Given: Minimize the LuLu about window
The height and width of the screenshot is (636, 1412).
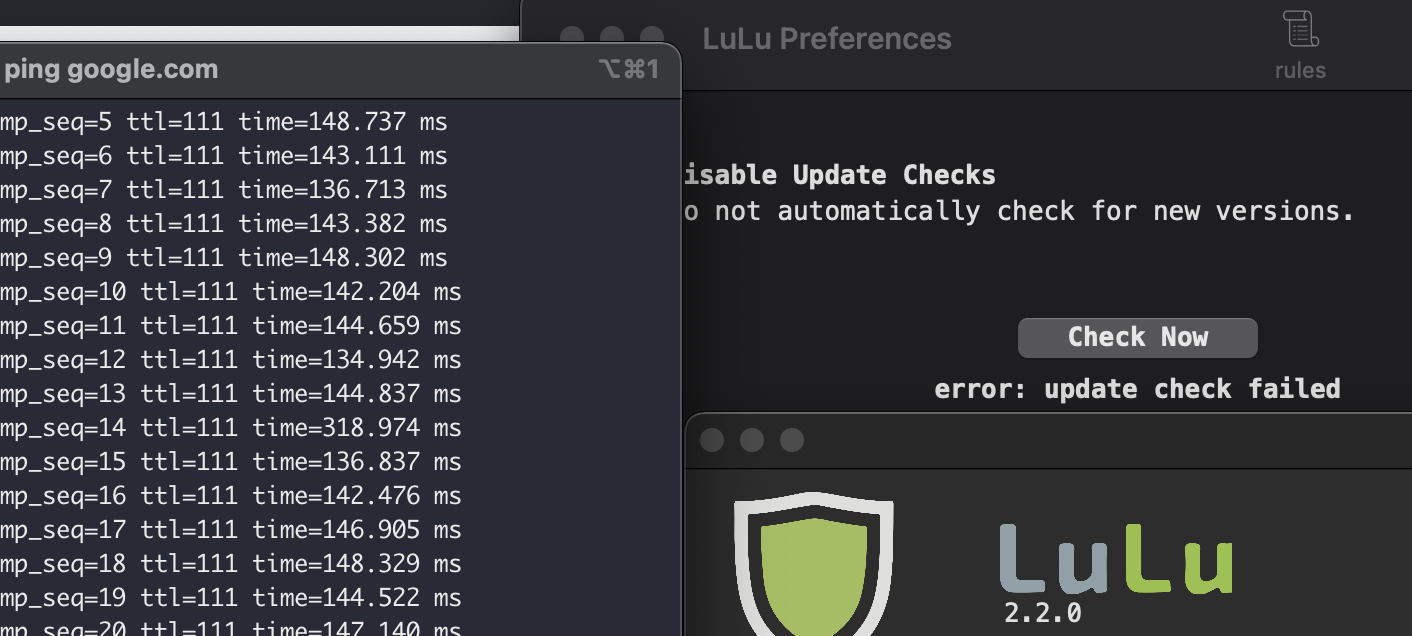Looking at the screenshot, I should click(x=752, y=440).
